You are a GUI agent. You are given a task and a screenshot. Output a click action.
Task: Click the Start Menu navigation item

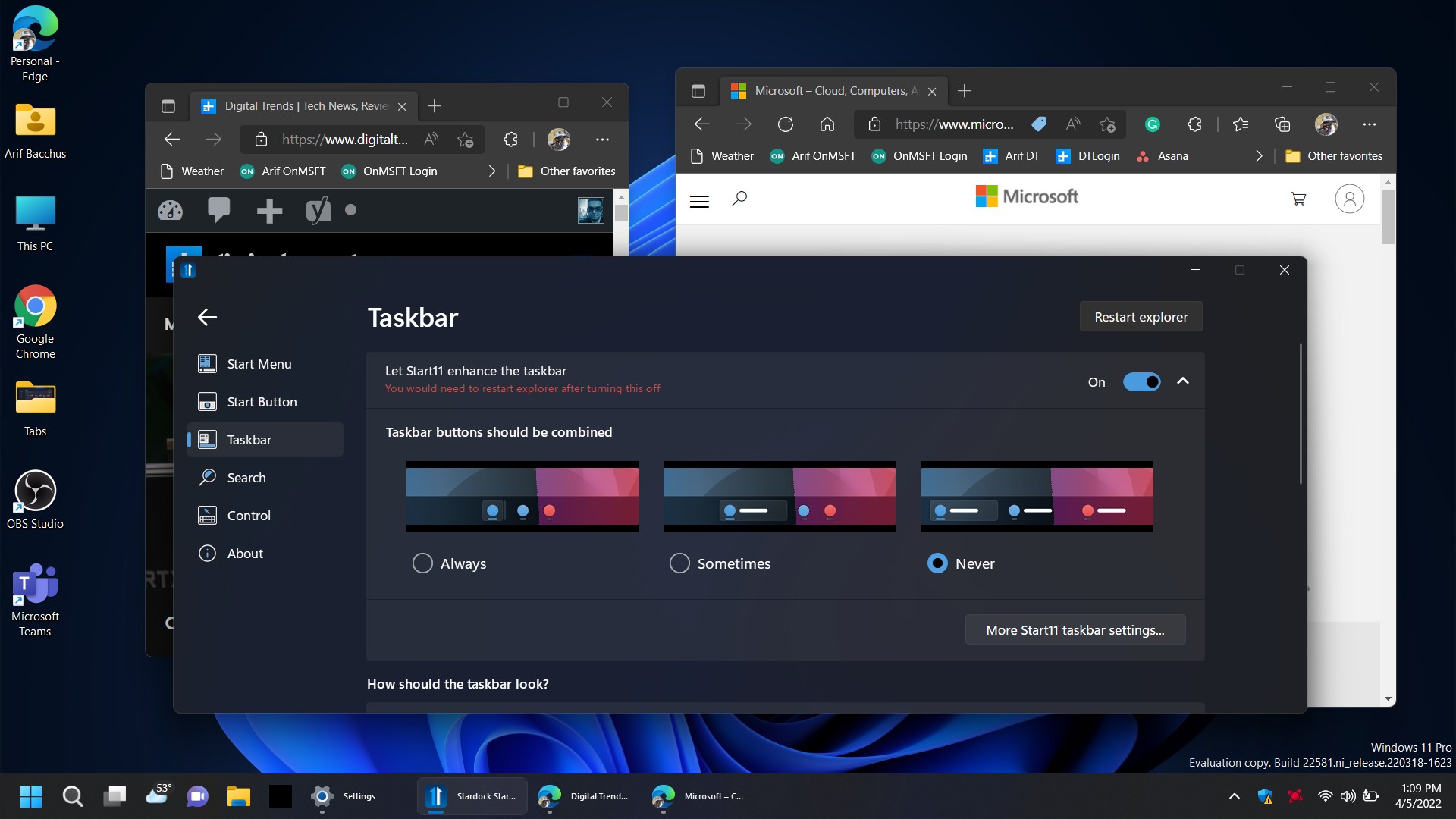click(x=259, y=363)
